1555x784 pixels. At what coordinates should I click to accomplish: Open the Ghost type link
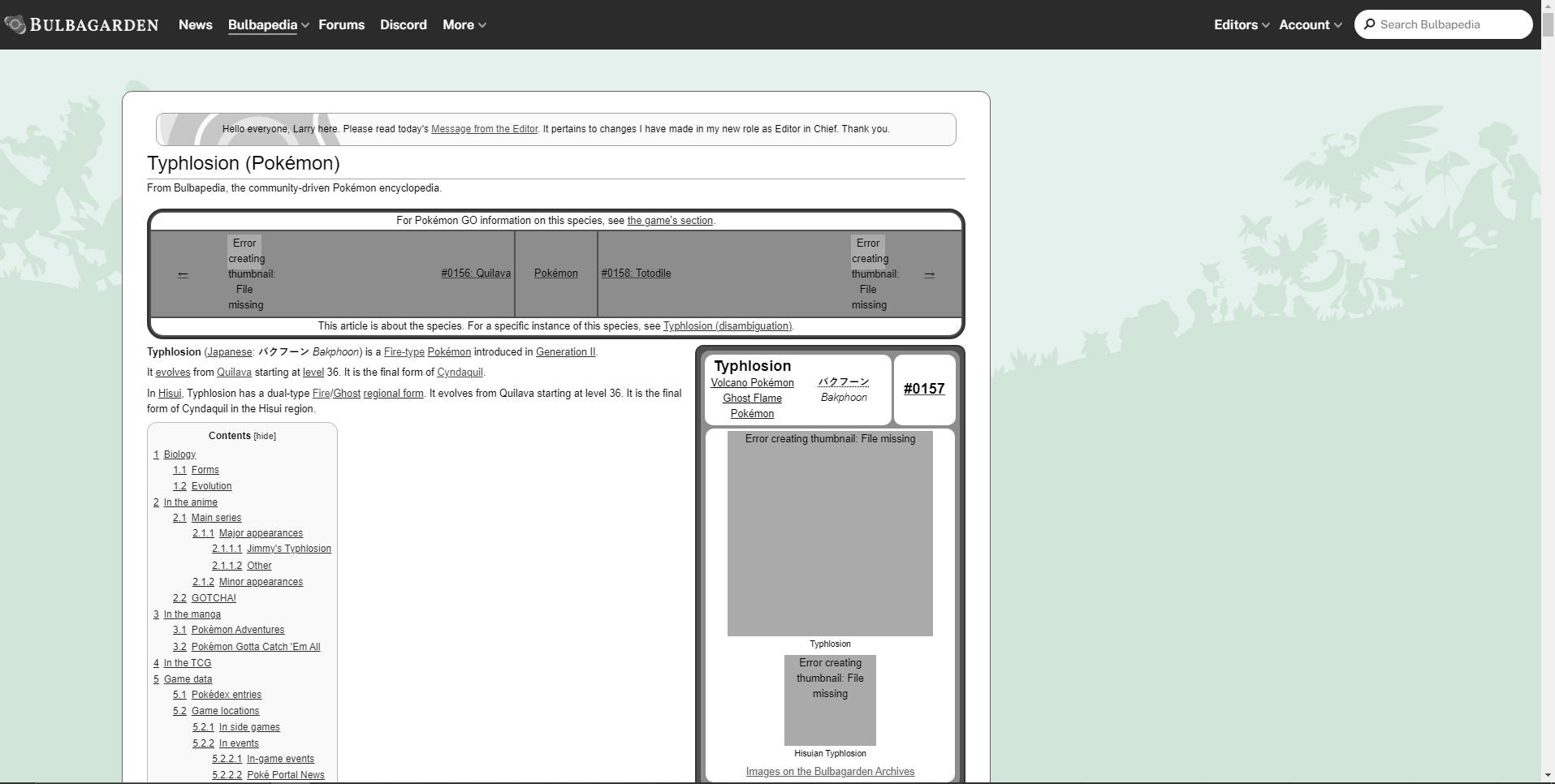pos(347,394)
